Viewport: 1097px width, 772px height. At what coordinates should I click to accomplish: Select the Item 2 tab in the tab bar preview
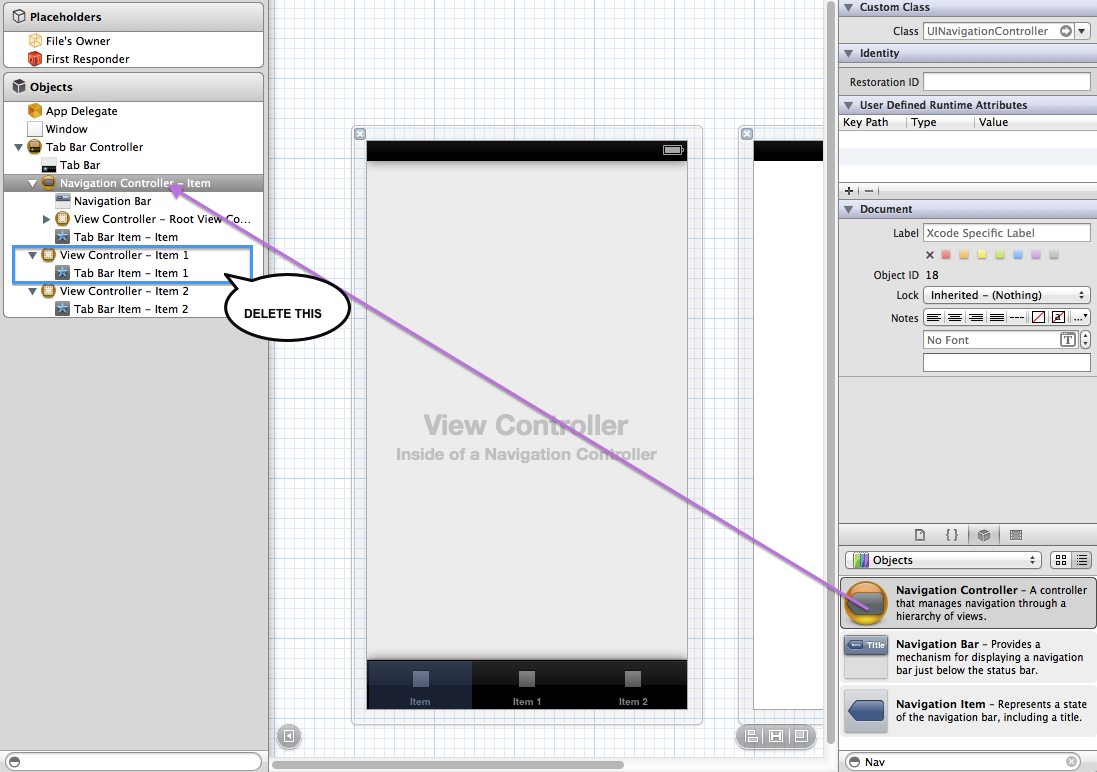[633, 687]
